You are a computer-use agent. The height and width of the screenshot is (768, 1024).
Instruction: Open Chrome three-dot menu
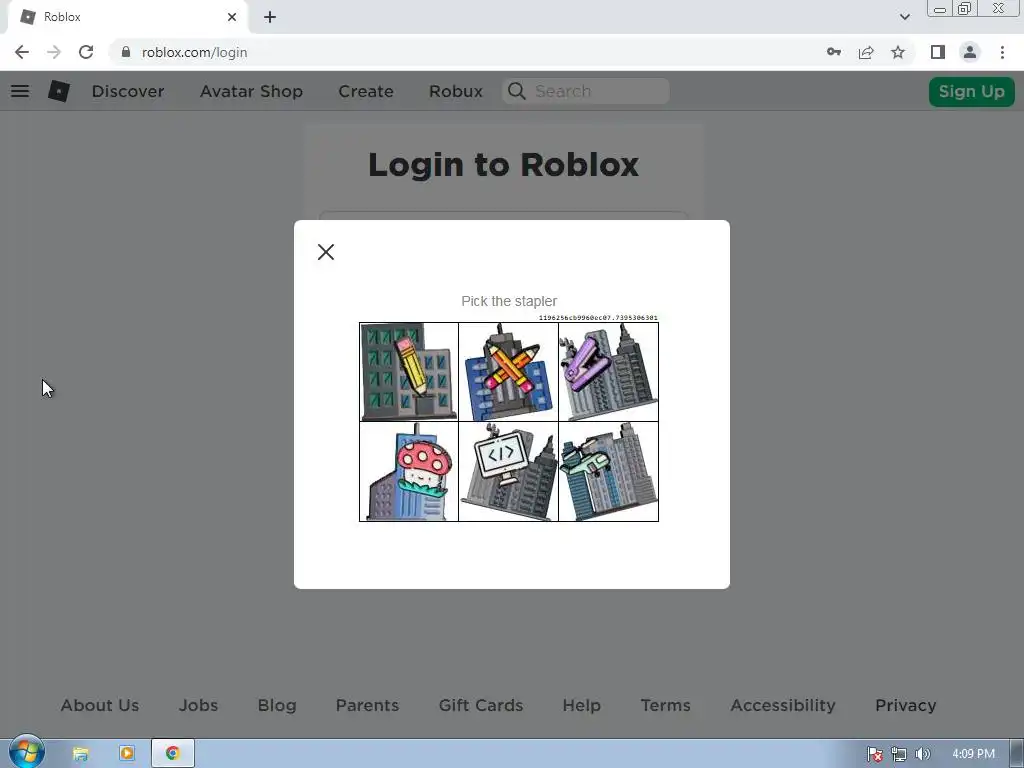(x=1002, y=52)
